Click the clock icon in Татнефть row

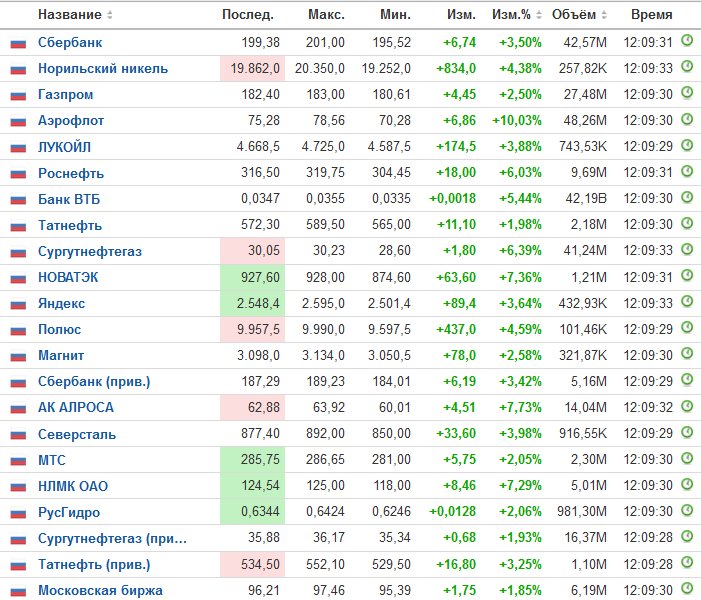click(687, 223)
